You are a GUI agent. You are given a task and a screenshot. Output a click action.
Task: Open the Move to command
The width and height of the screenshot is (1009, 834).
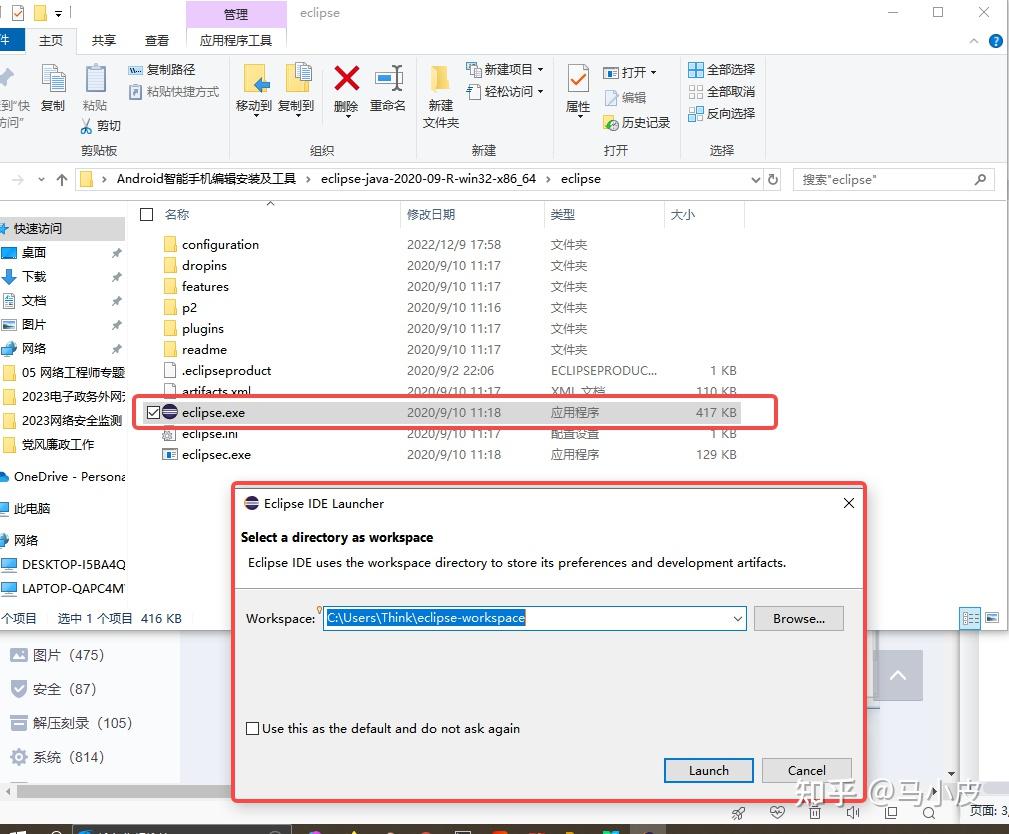(x=254, y=90)
